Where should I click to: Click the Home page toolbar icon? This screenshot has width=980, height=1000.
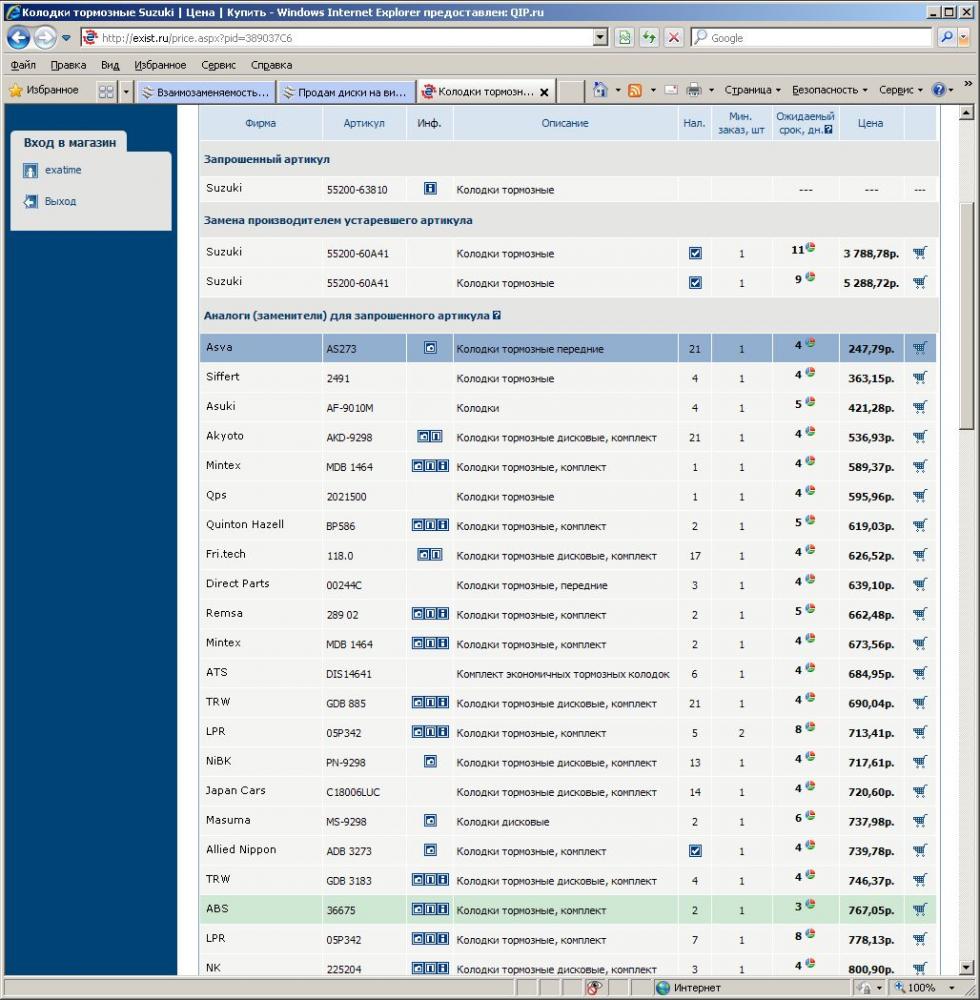[x=599, y=90]
